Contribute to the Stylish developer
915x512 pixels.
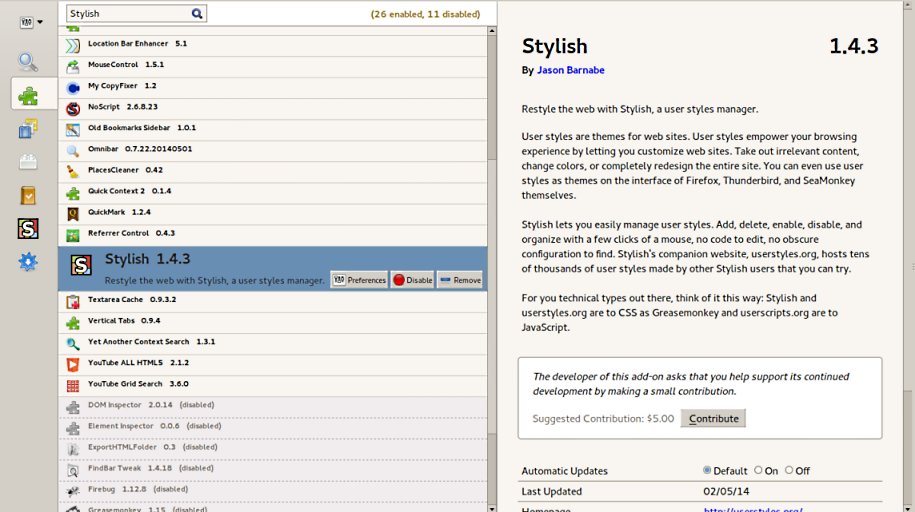713,419
